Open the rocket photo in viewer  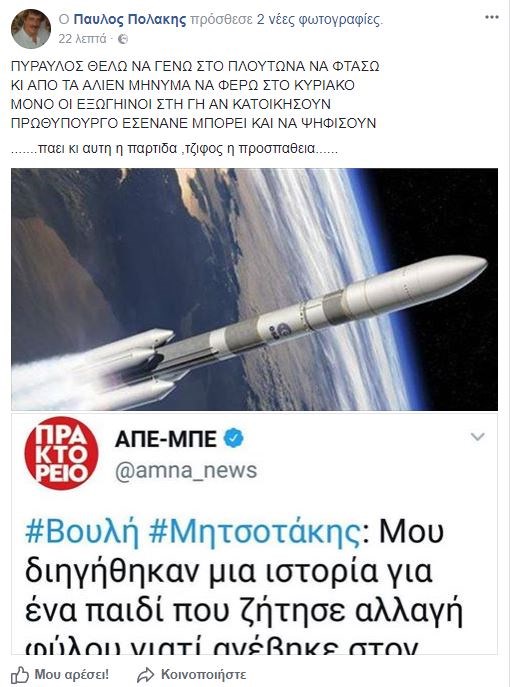tap(255, 289)
